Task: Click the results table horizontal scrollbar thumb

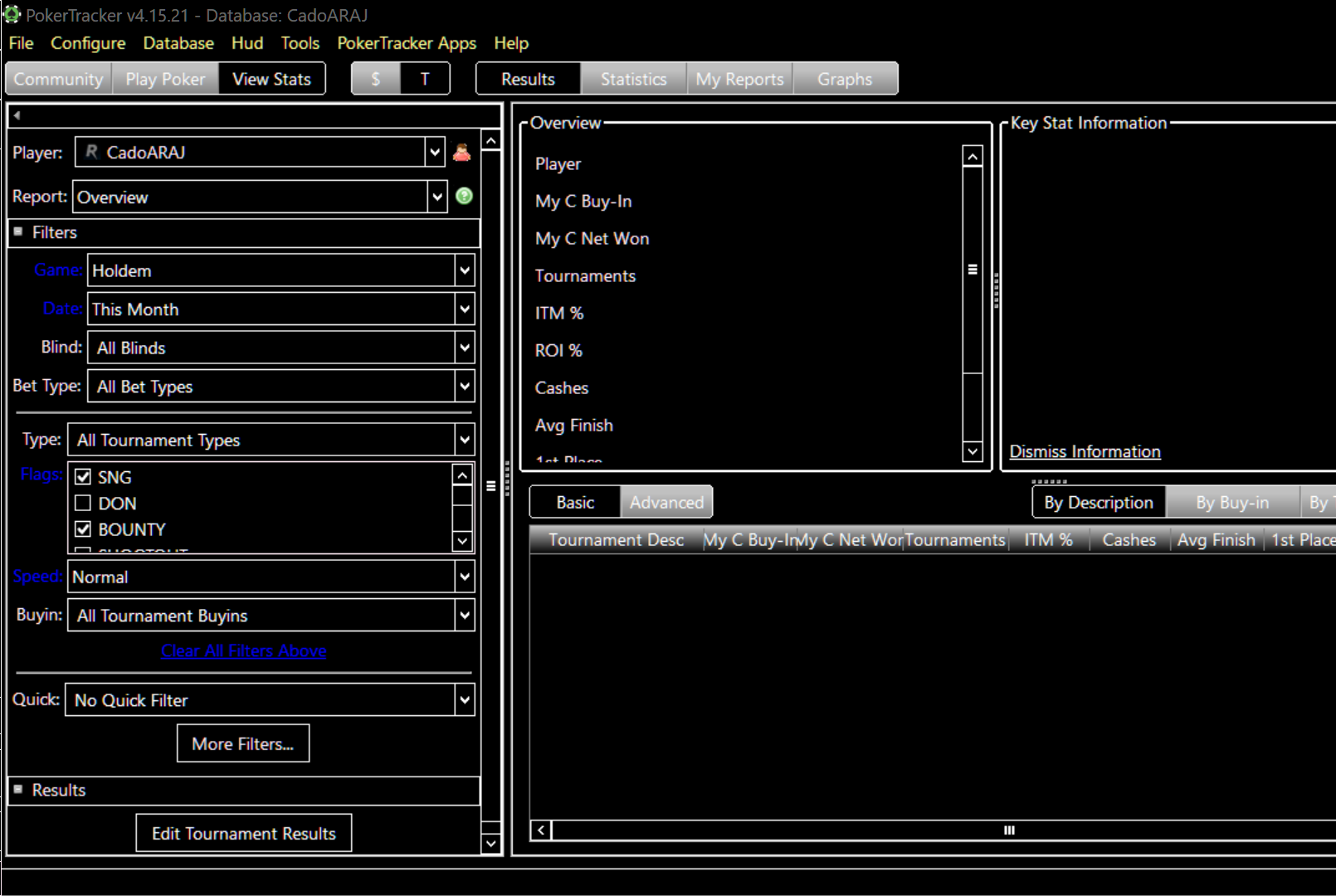Action: 1009,830
